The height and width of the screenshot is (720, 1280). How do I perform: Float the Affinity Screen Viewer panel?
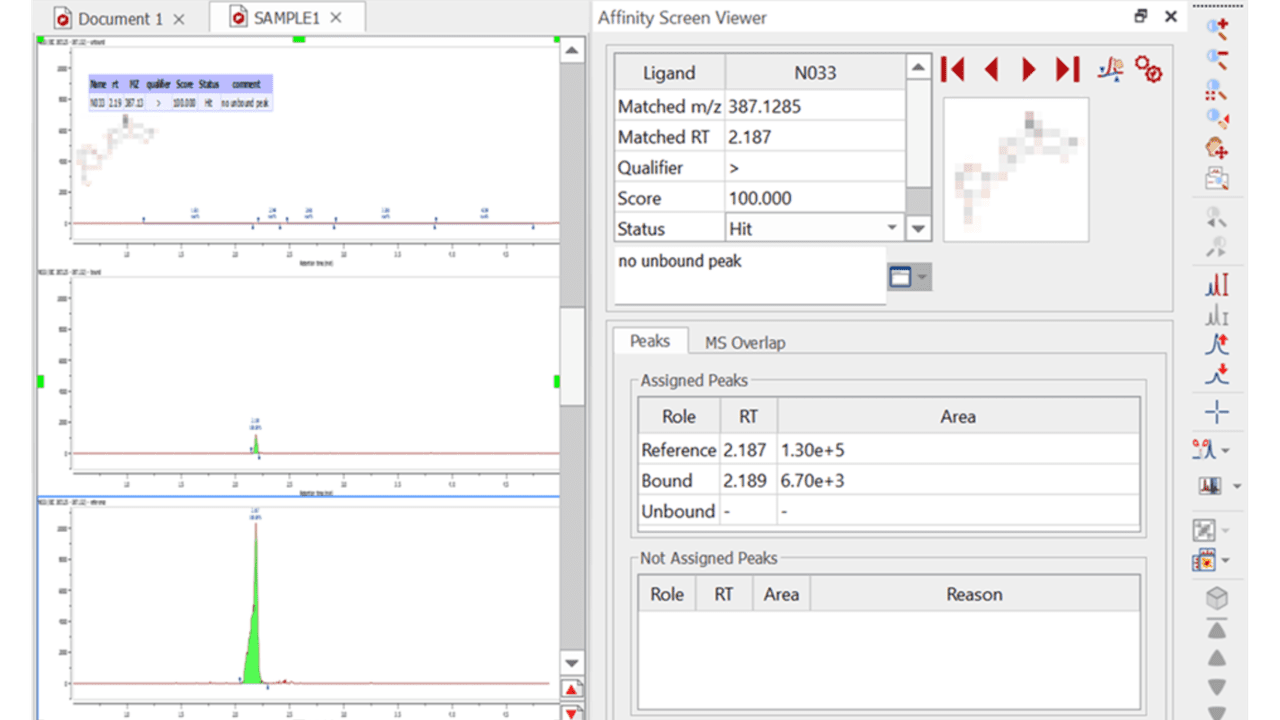(x=1141, y=17)
